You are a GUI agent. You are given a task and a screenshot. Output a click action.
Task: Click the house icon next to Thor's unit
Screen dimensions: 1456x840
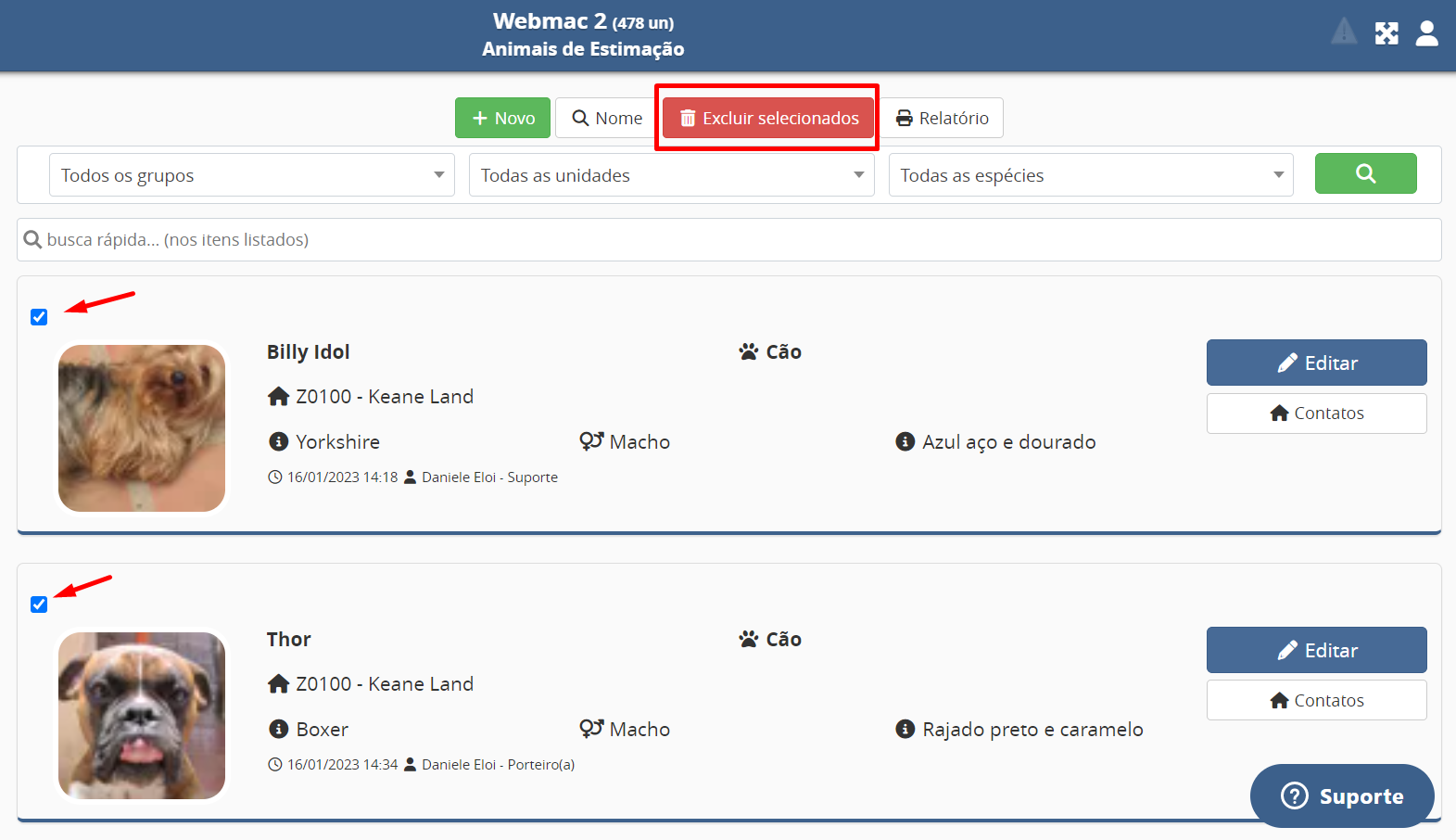pyautogui.click(x=278, y=684)
